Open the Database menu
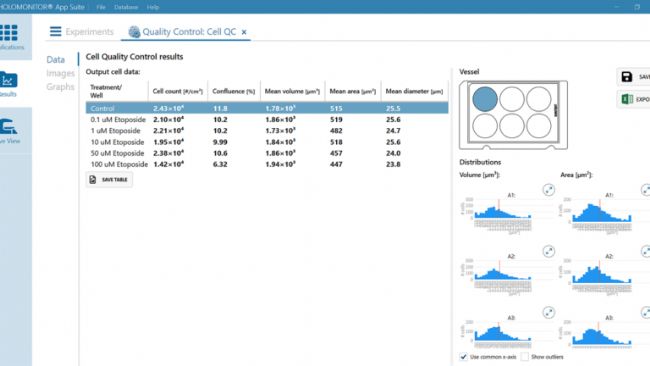 (x=126, y=7)
